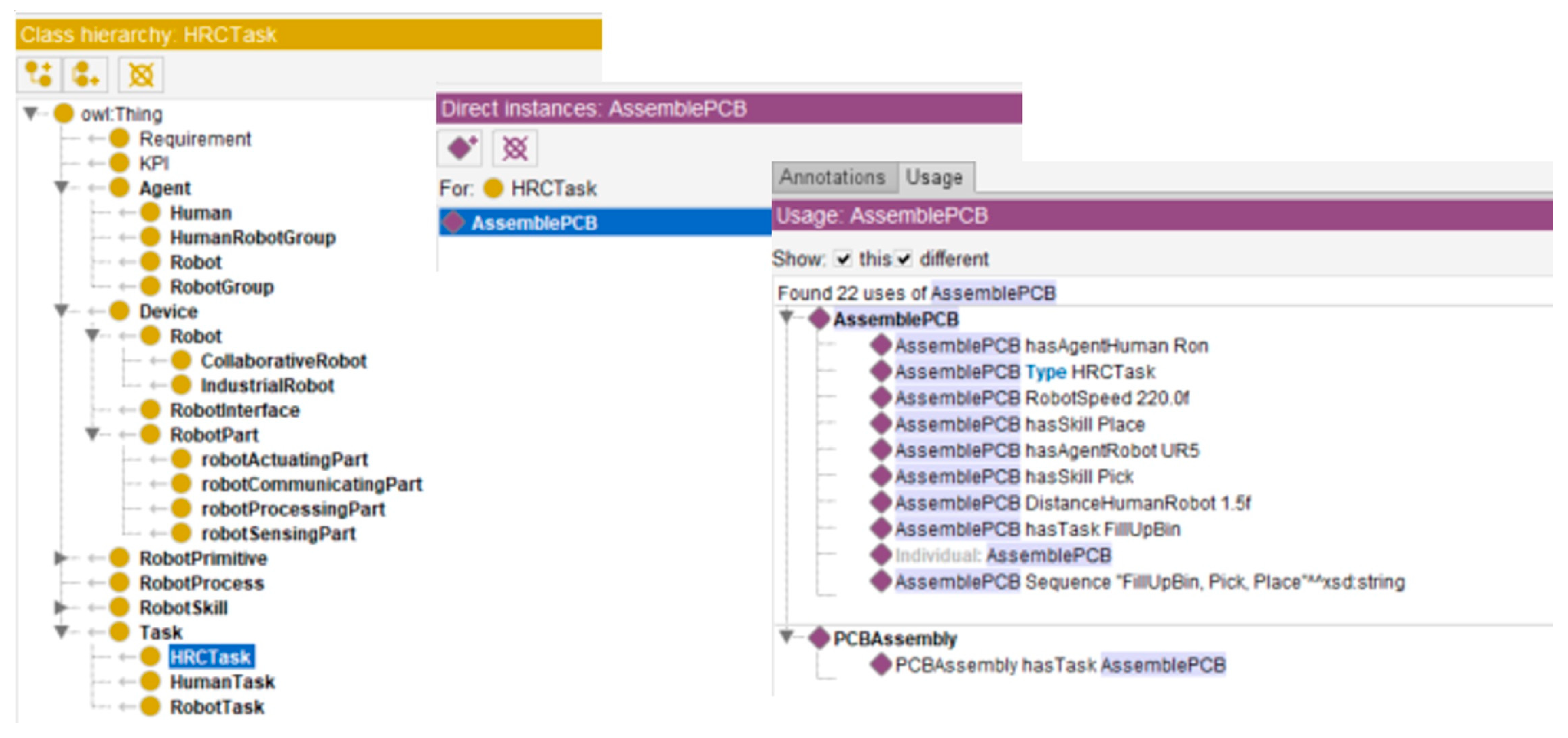
Task: Click the diamond icon beside hasAgentHuman Ron row
Action: (x=881, y=346)
